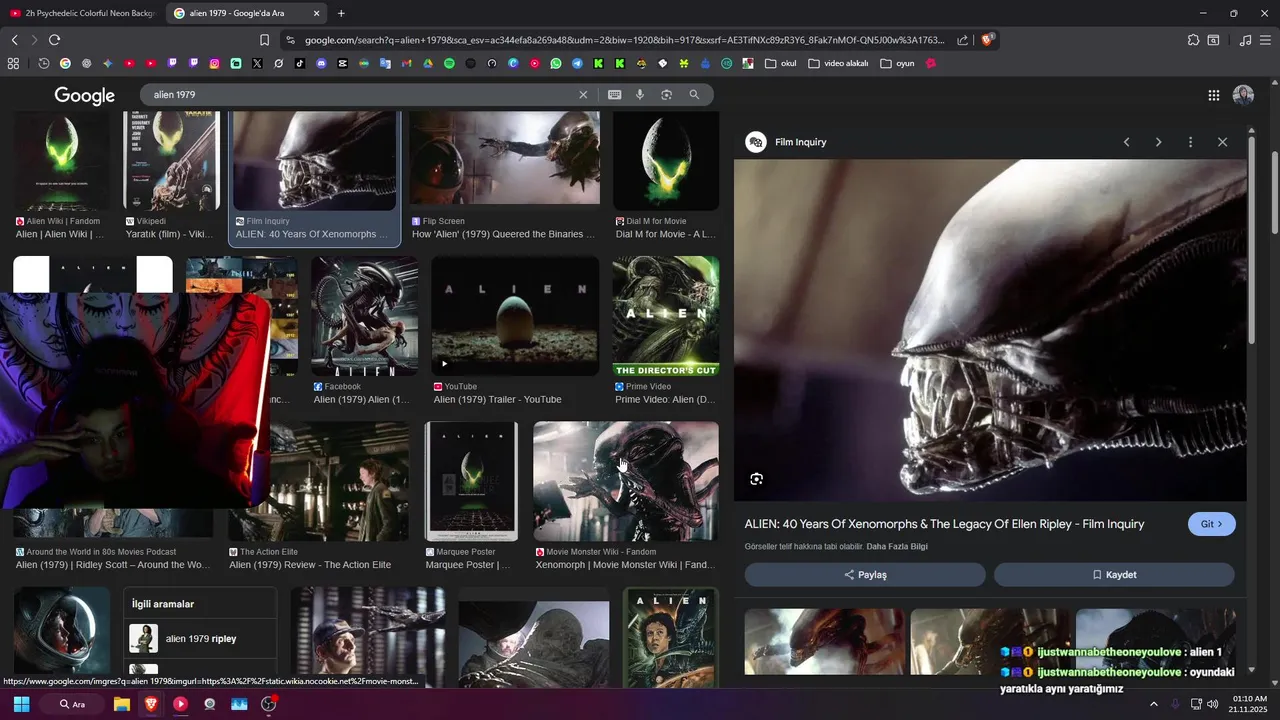Click the taskbar 'Ara' search box

[72, 704]
